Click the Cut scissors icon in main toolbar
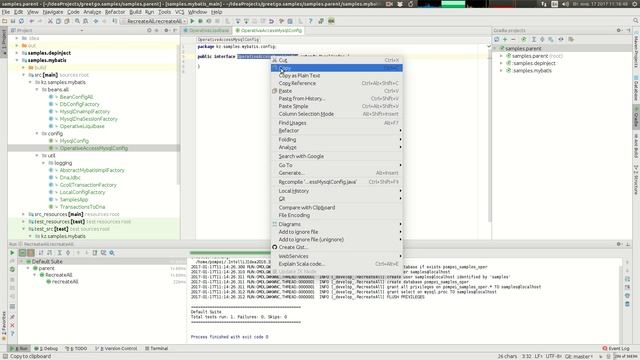 point(50,21)
